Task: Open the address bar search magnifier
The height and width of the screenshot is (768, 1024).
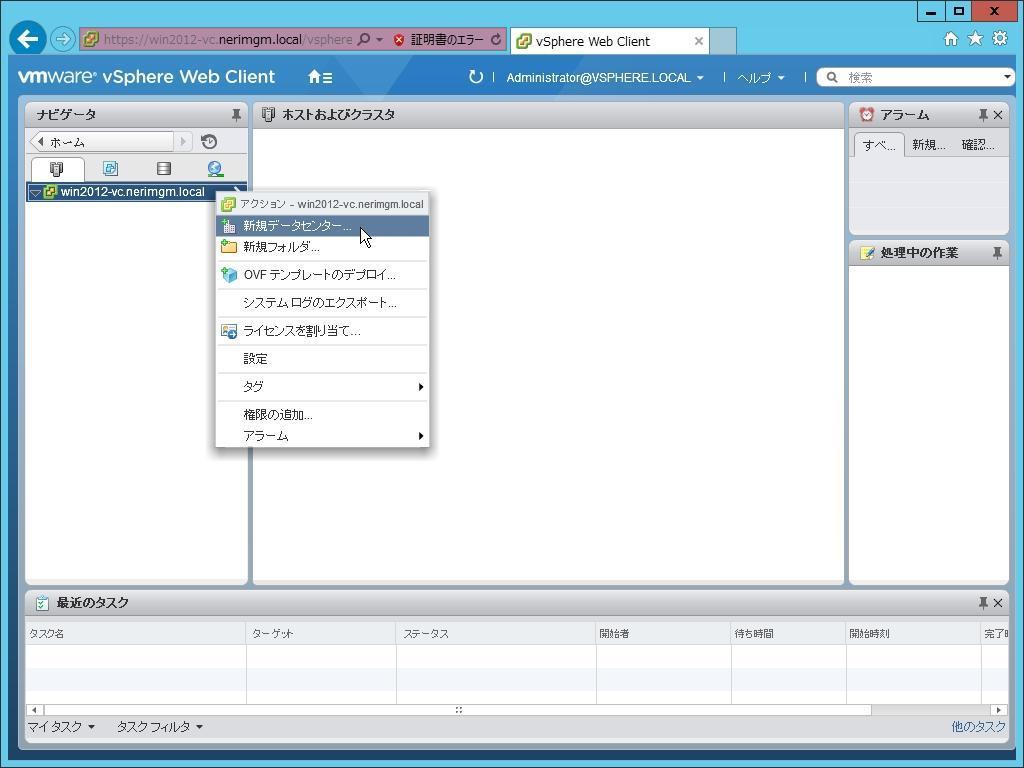Action: [364, 40]
